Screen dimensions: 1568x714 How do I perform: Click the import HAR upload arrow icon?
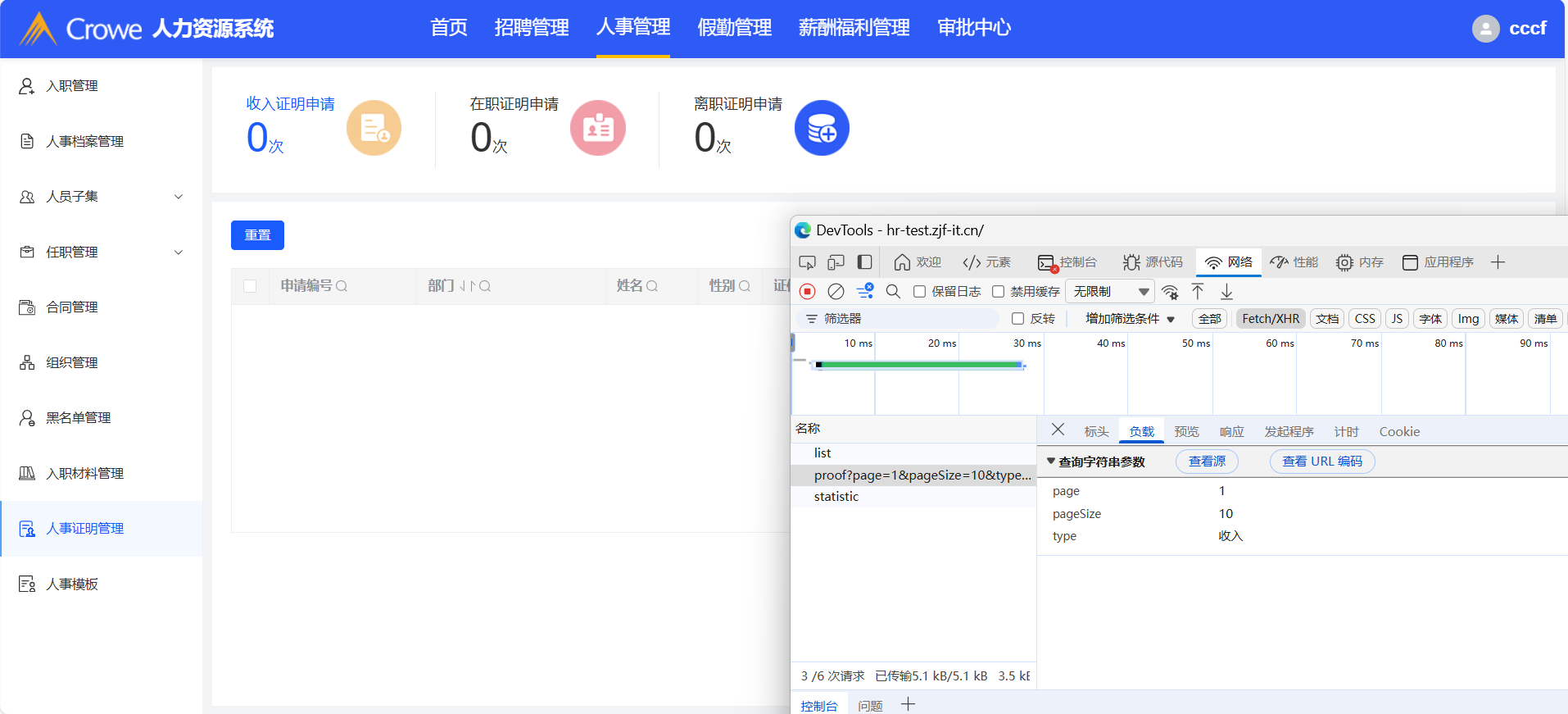1198,291
